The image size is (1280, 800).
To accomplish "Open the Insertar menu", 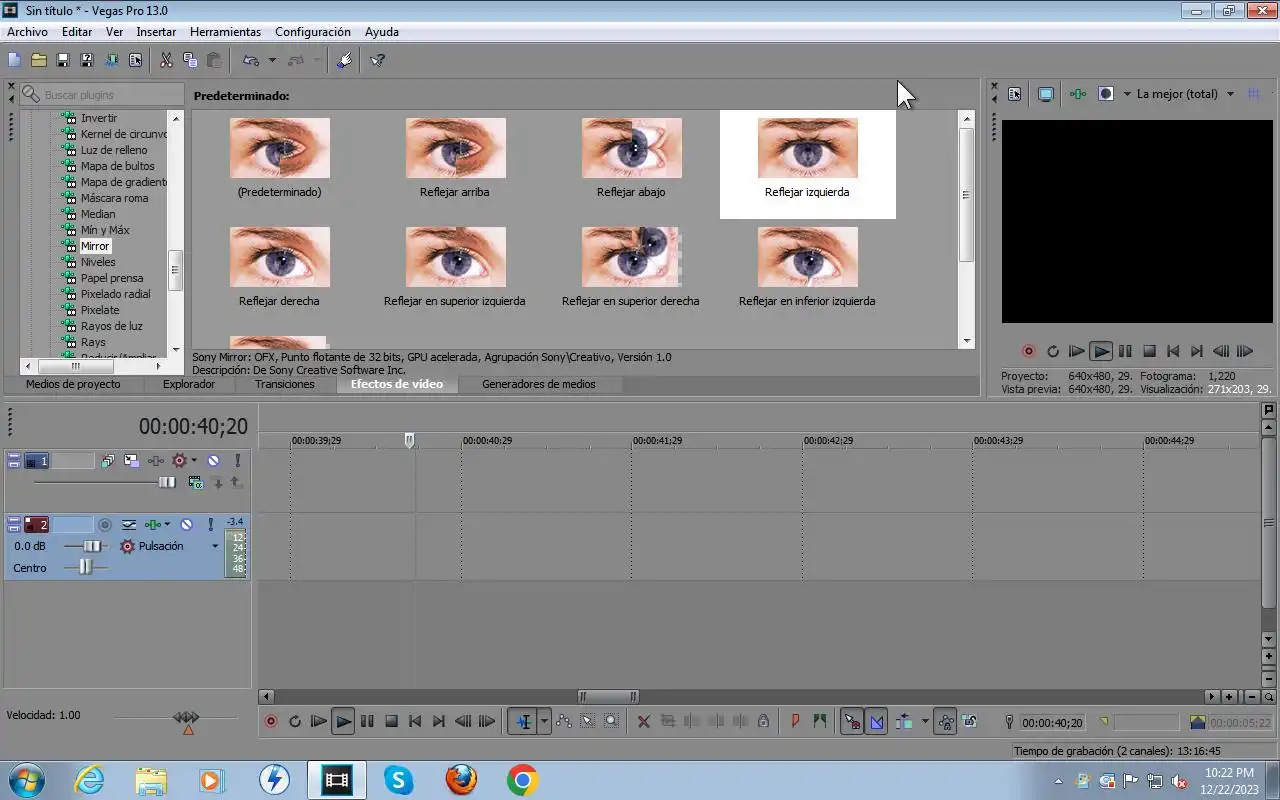I will [156, 32].
